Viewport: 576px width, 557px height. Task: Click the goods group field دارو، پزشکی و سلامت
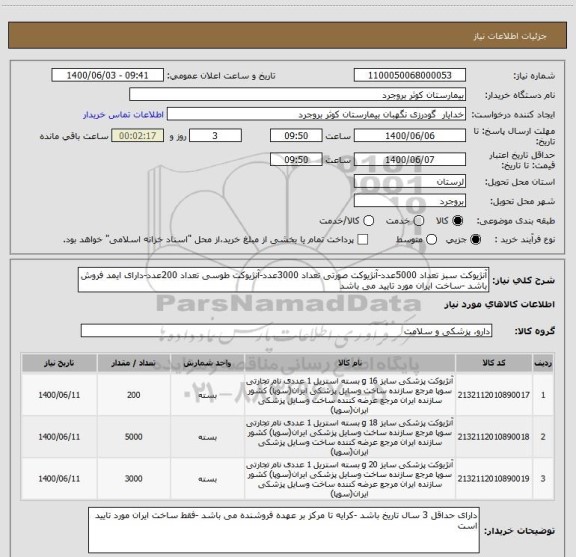[286, 331]
